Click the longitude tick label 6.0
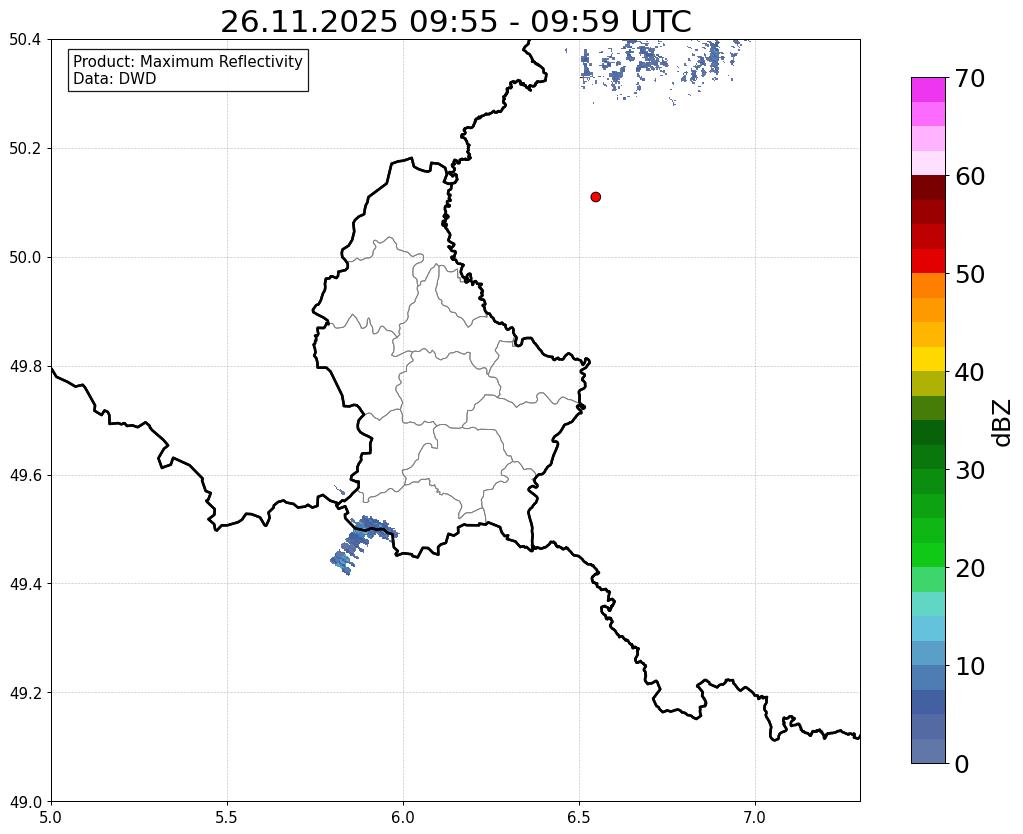This screenshot has width=1023, height=834. [403, 817]
